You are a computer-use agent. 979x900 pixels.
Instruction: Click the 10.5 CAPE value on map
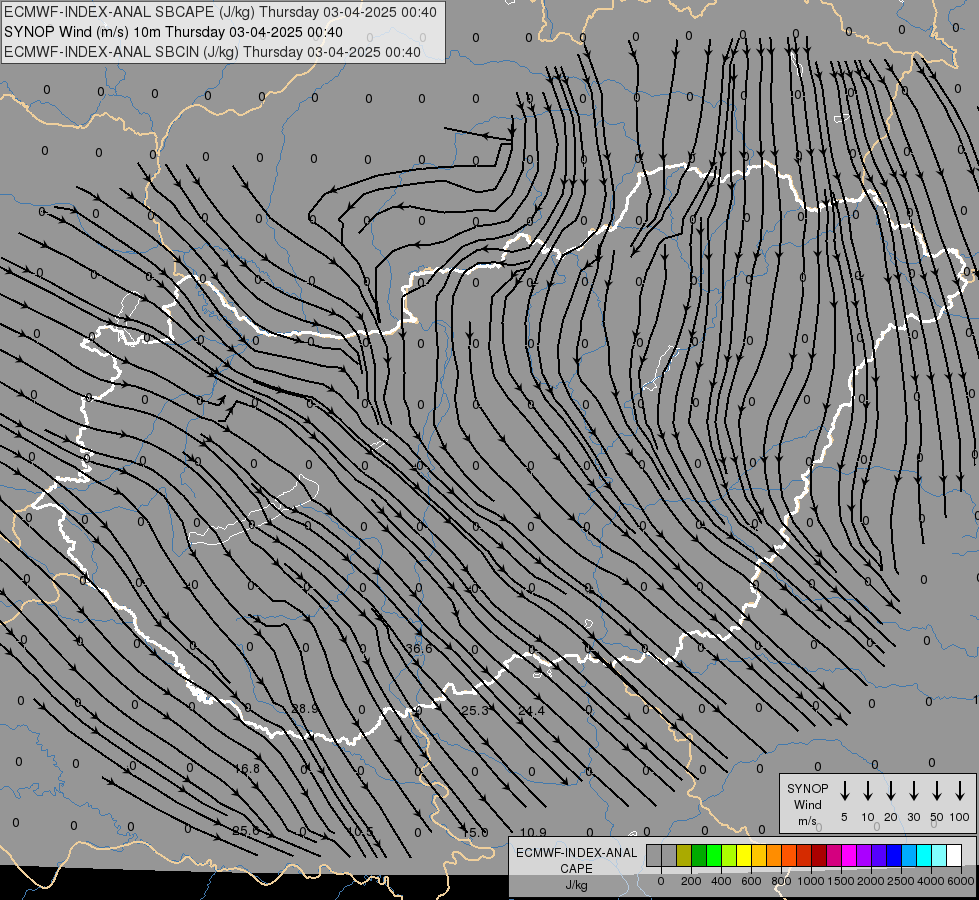tap(360, 831)
